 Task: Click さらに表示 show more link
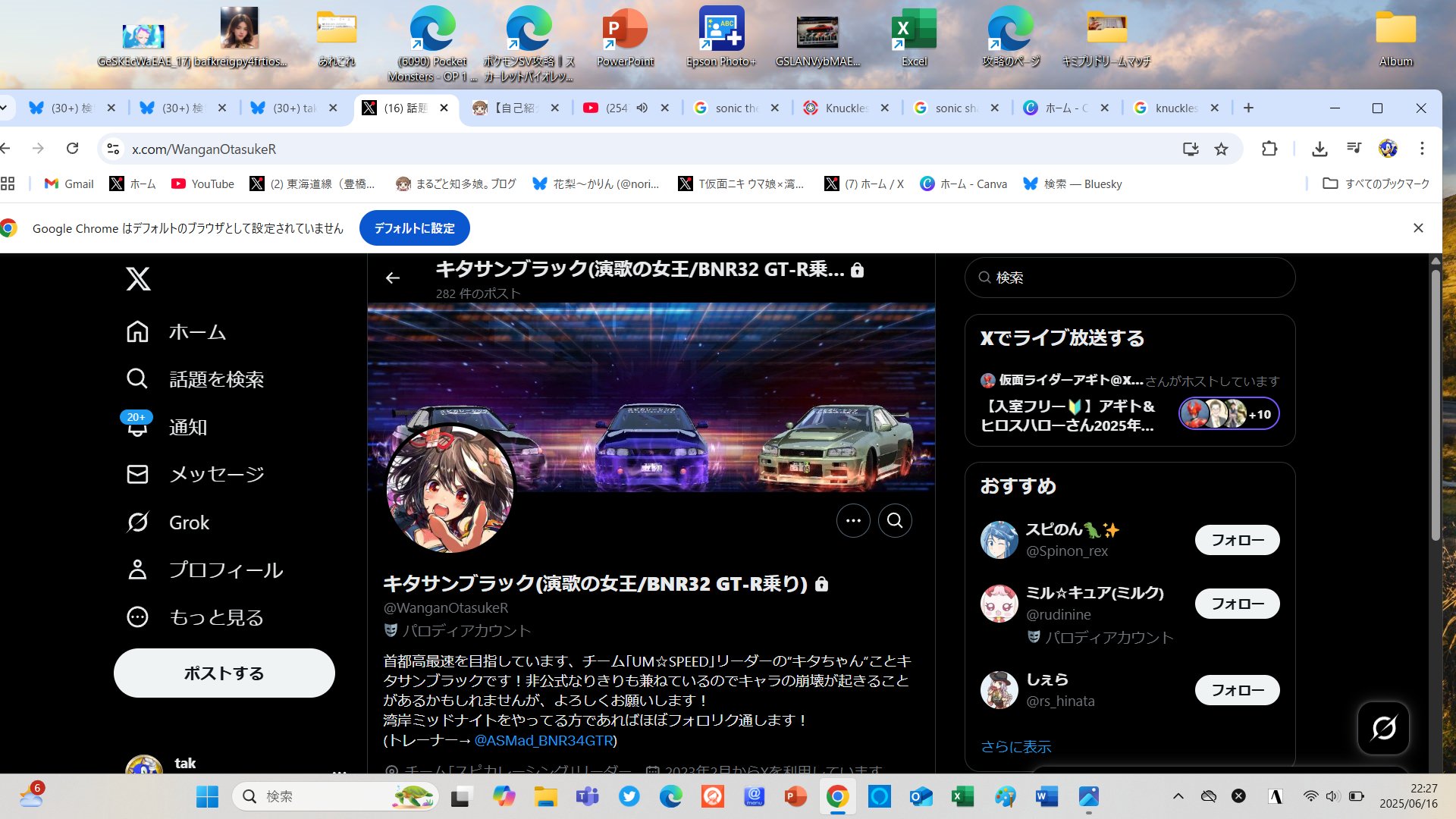[1015, 746]
